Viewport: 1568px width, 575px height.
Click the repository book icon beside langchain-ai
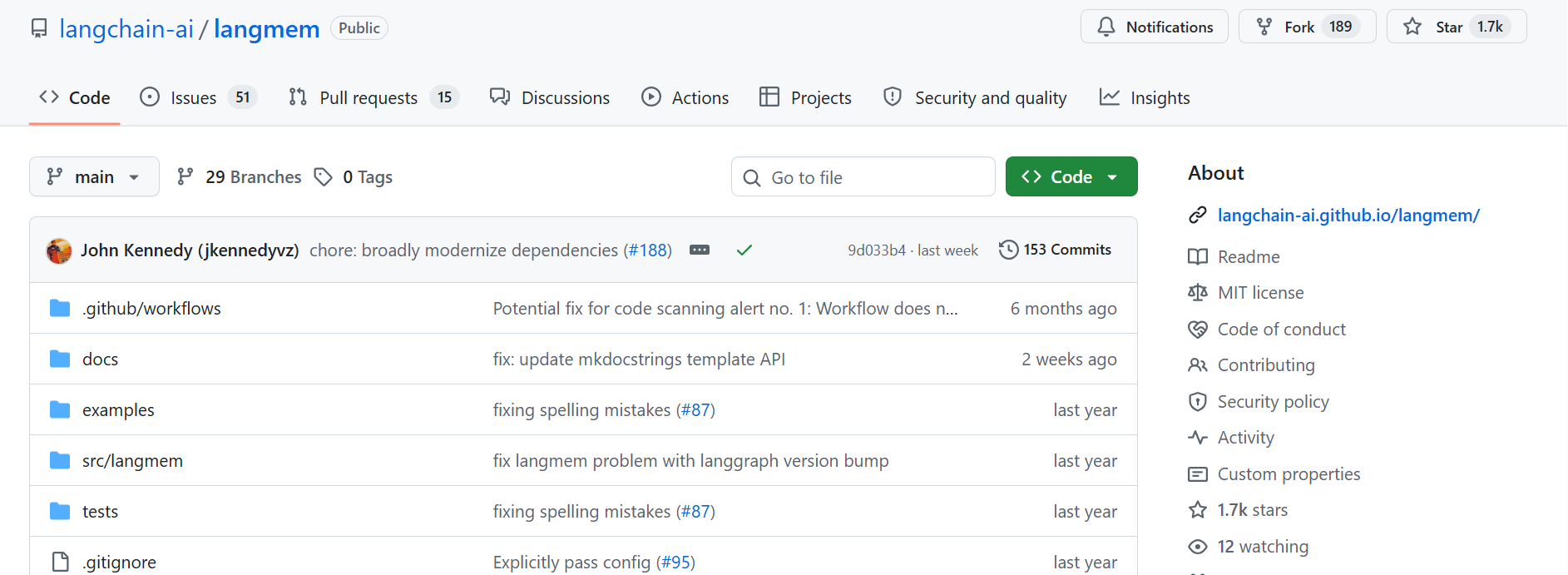pyautogui.click(x=39, y=28)
